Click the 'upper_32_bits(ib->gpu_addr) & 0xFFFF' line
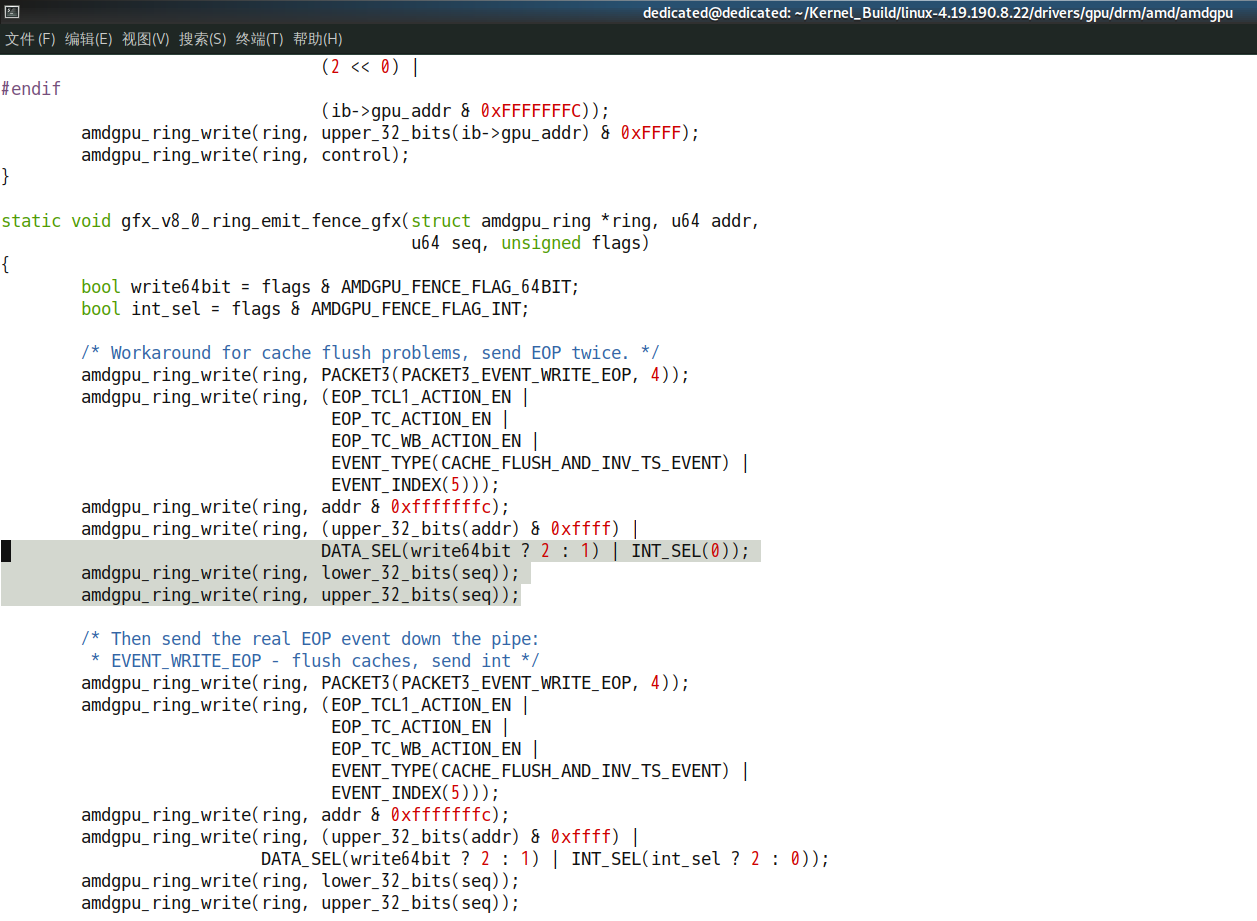The width and height of the screenshot is (1257, 921). (x=390, y=133)
